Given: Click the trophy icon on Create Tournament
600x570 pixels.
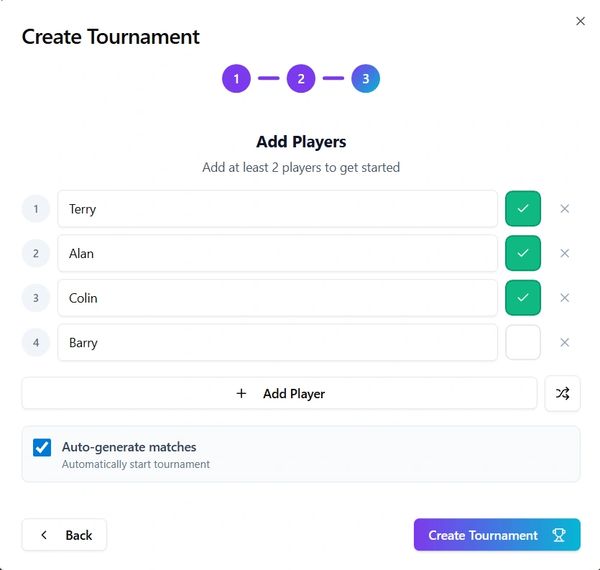Looking at the screenshot, I should (559, 535).
